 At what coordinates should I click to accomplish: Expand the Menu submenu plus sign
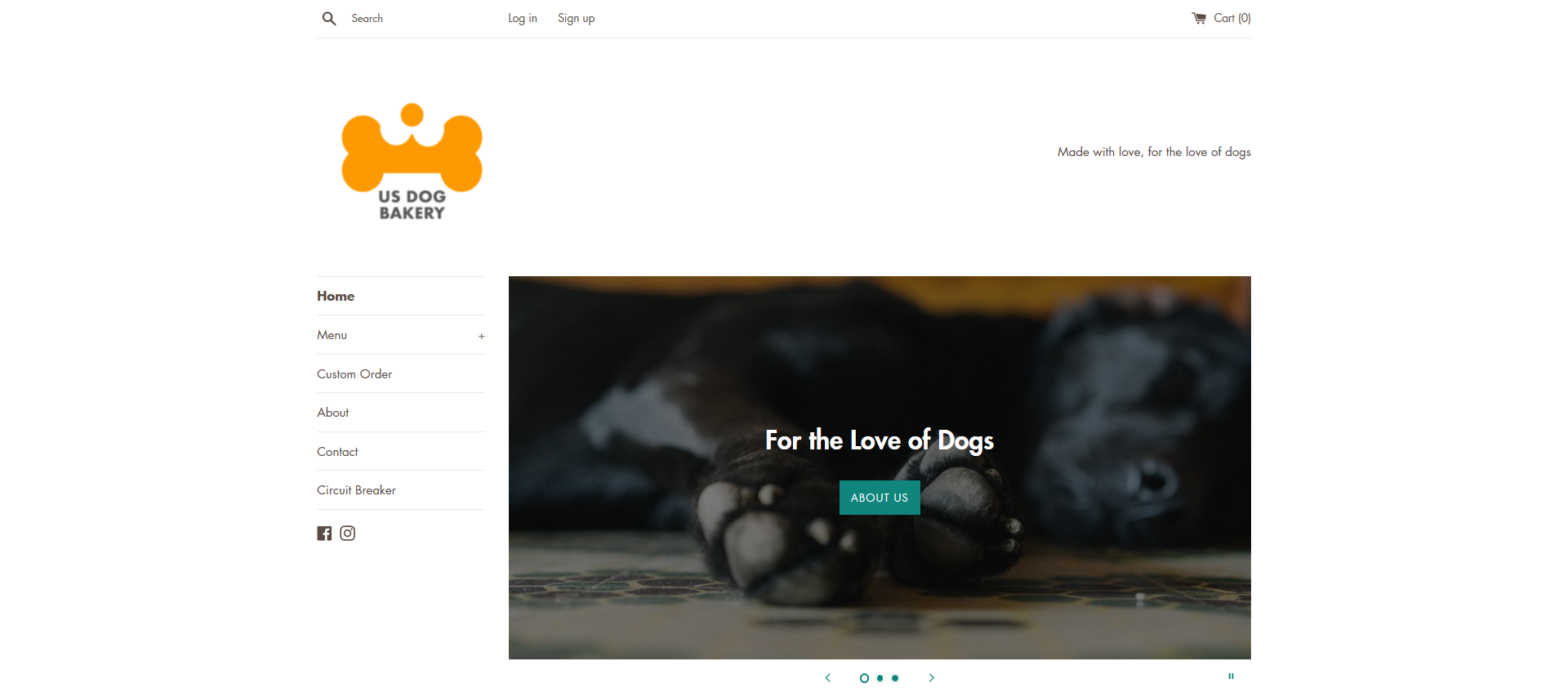click(x=482, y=336)
